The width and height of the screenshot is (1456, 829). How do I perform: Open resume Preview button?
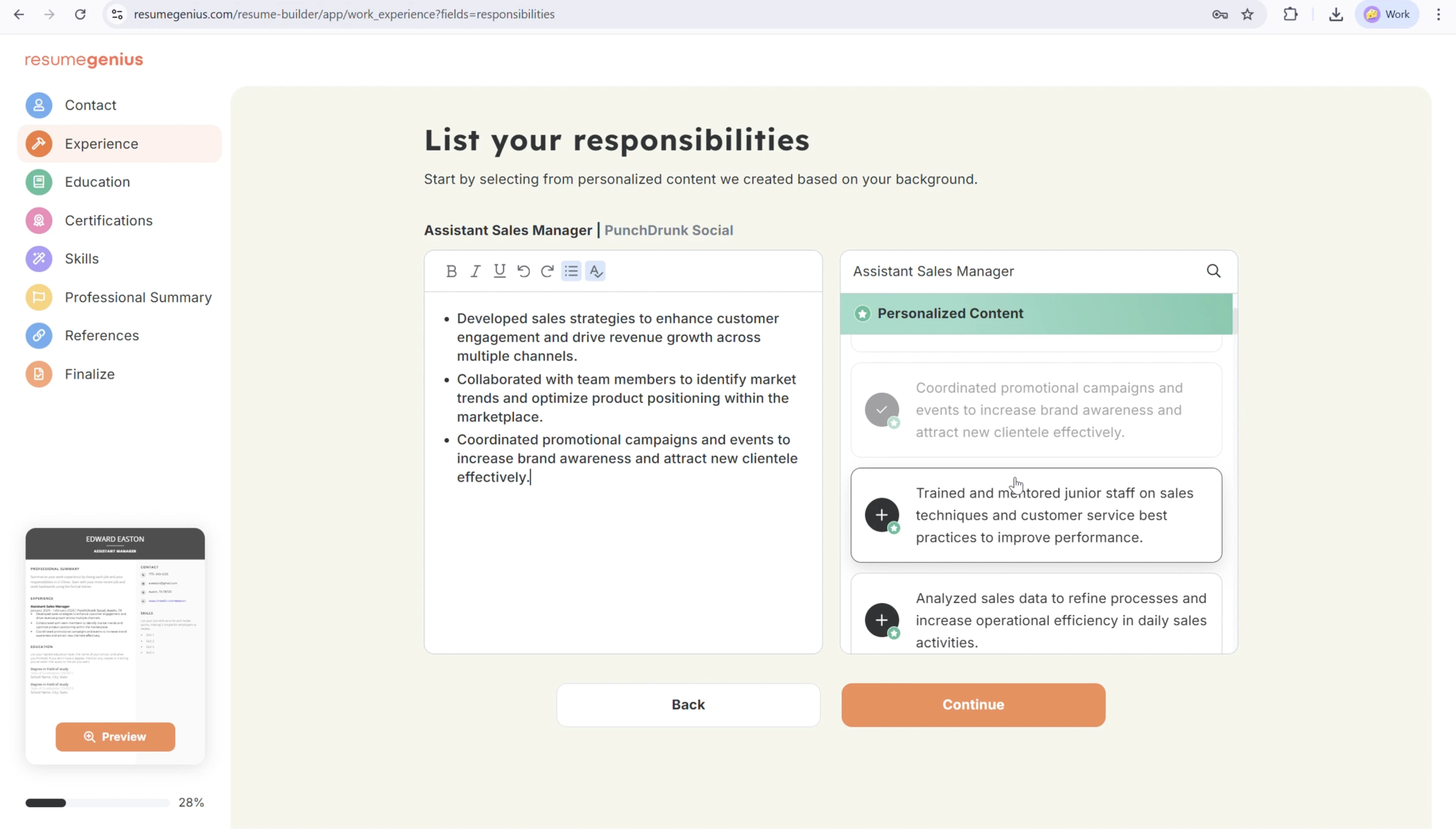(x=115, y=737)
